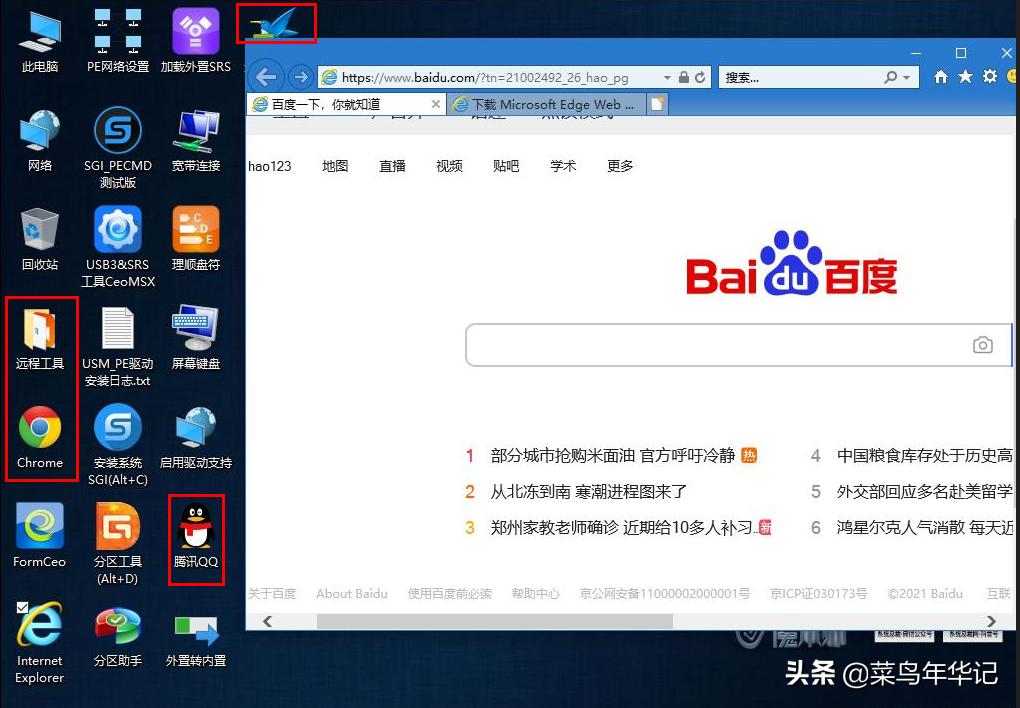Click the address bar lock icon

click(684, 77)
